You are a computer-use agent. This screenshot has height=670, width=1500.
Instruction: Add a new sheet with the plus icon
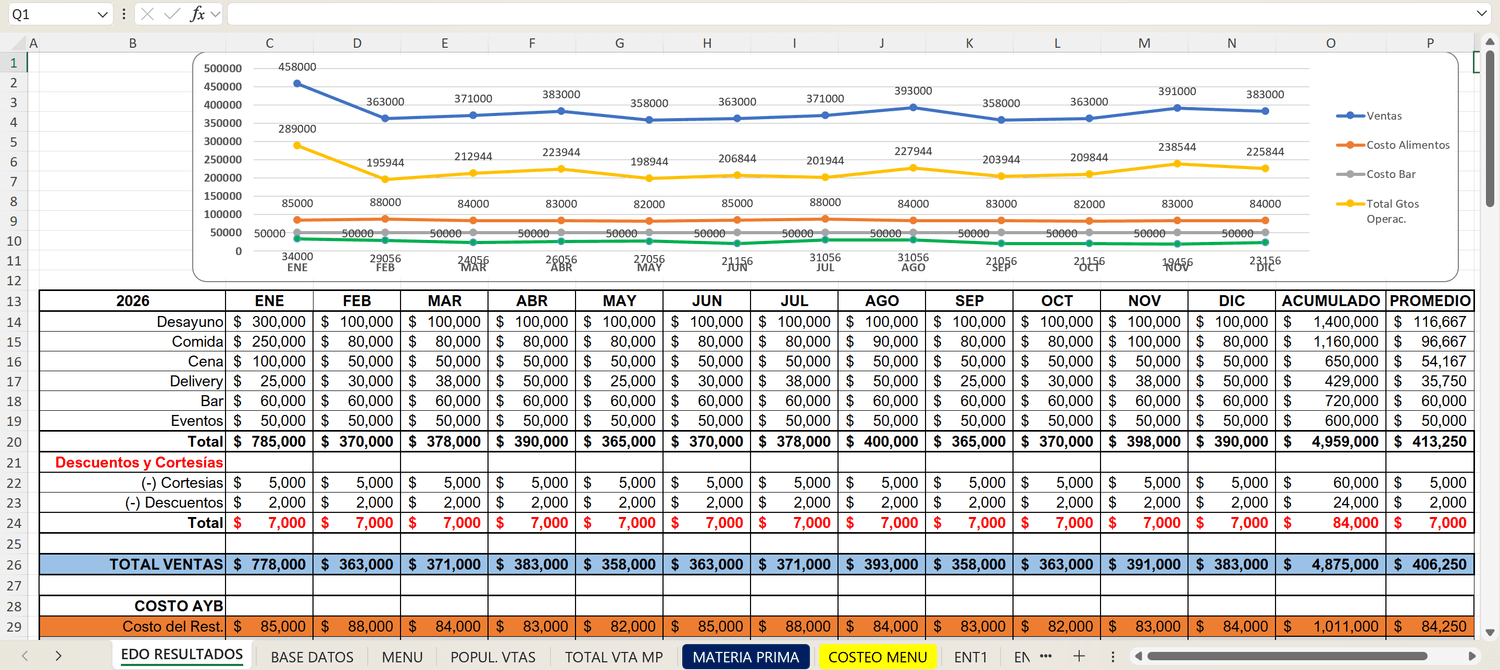1078,656
